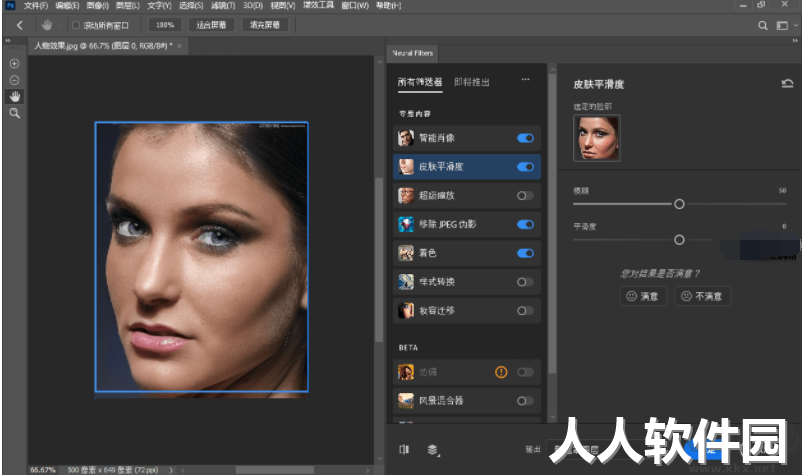Click the before/after preview icon

(x=404, y=449)
